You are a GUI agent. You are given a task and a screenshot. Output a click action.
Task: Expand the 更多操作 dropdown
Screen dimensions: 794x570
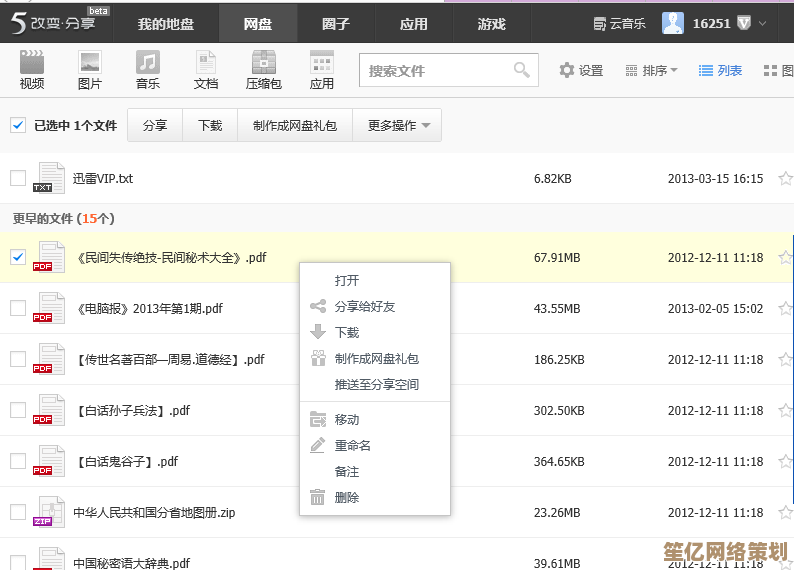point(398,125)
